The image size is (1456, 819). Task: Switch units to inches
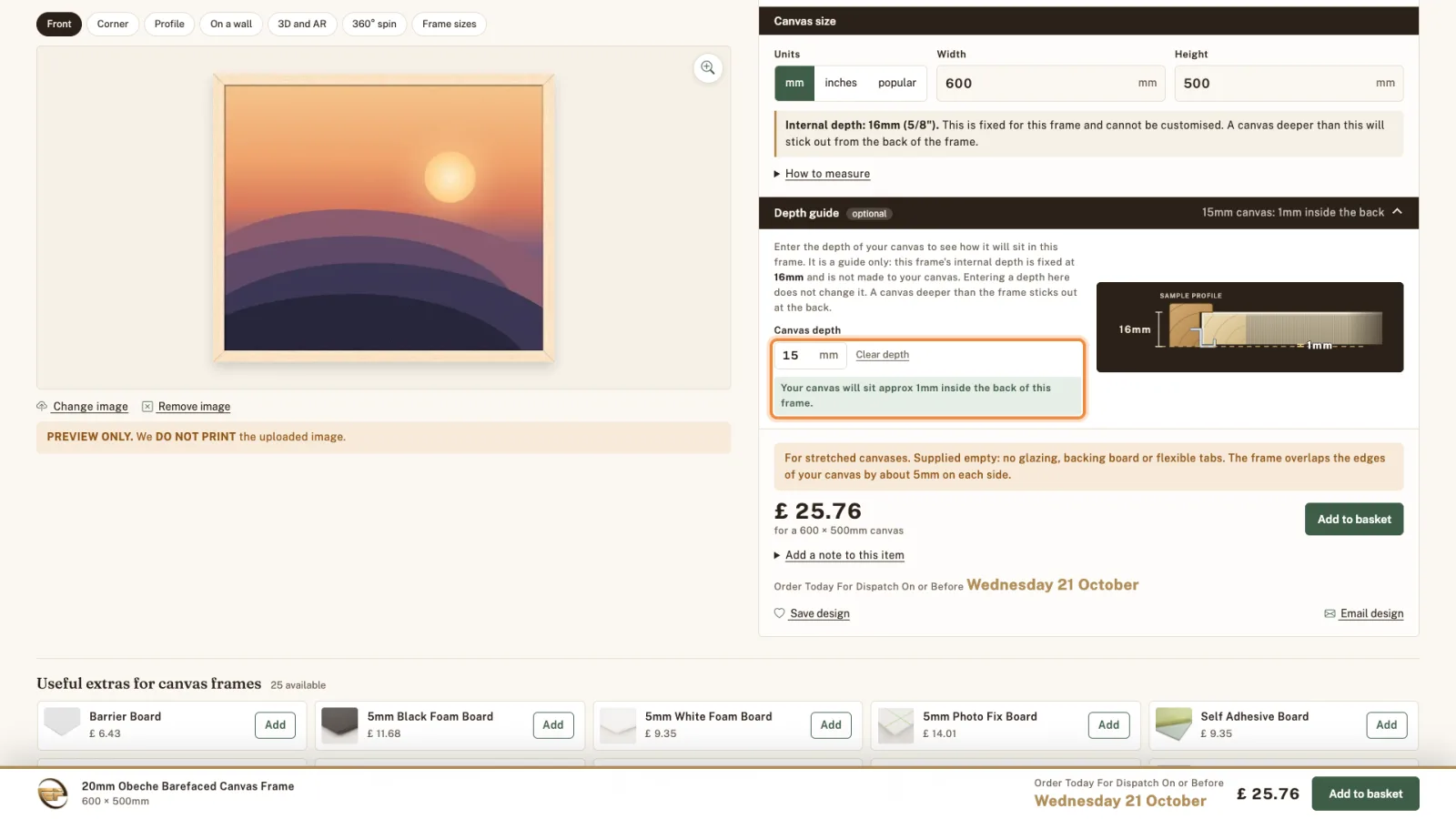click(x=841, y=83)
